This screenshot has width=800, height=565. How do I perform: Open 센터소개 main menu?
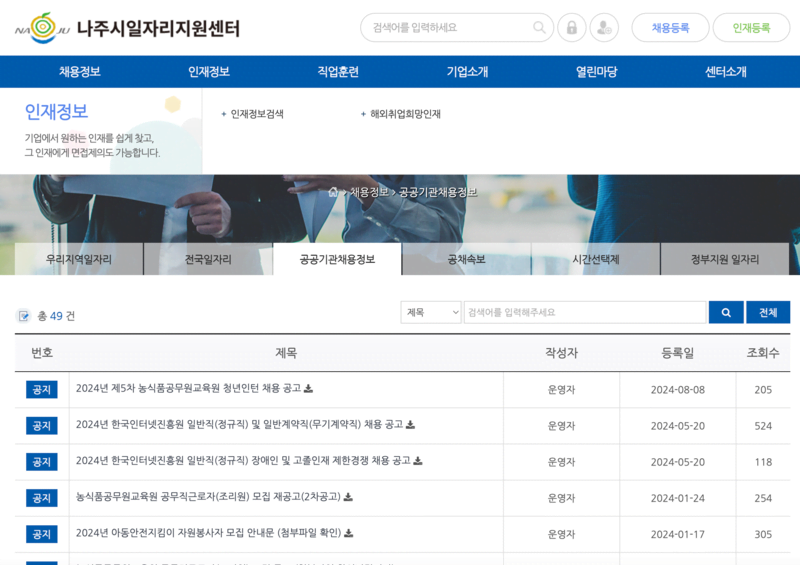(x=726, y=71)
